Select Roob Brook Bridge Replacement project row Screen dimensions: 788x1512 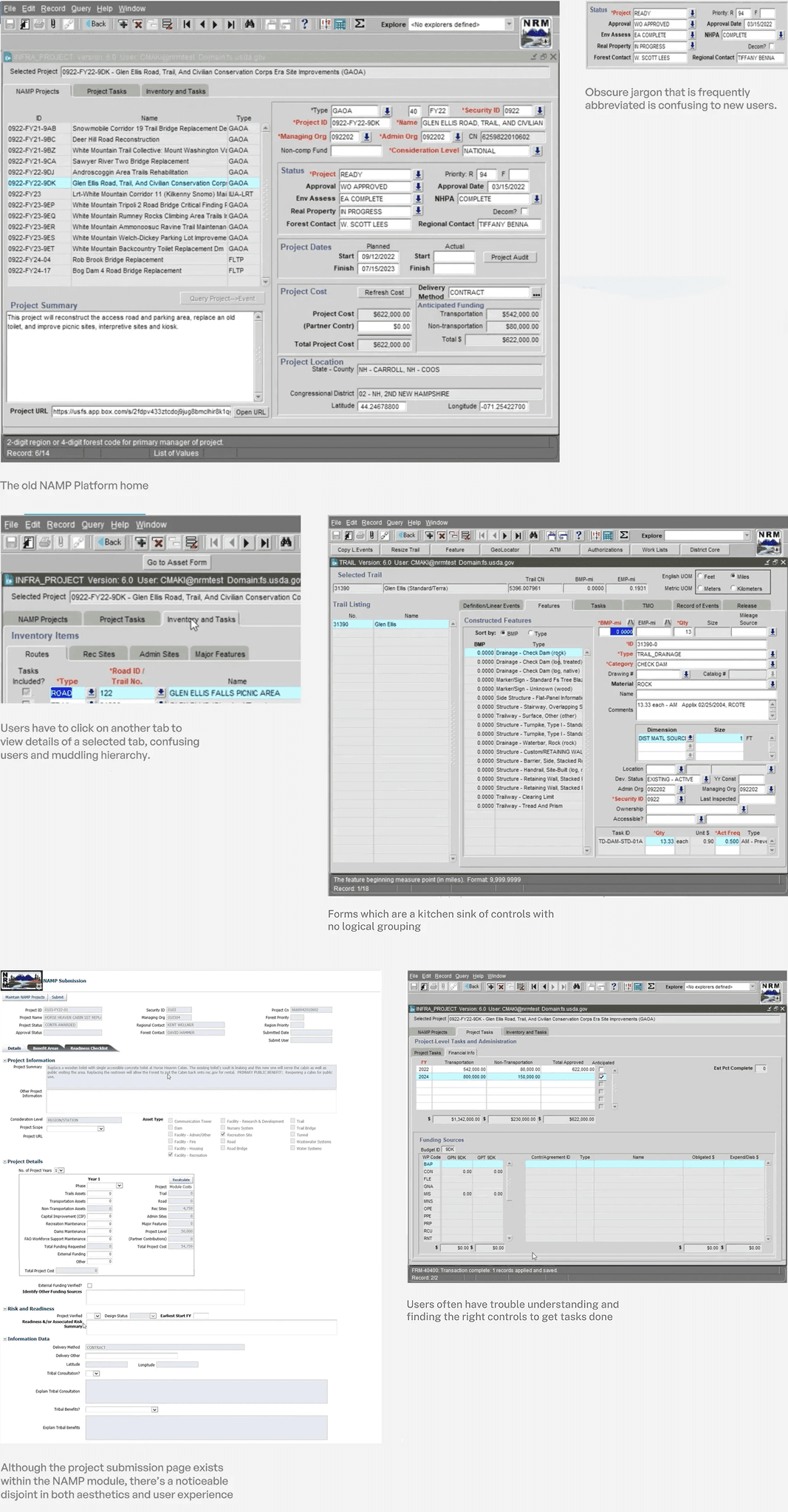pos(133,260)
